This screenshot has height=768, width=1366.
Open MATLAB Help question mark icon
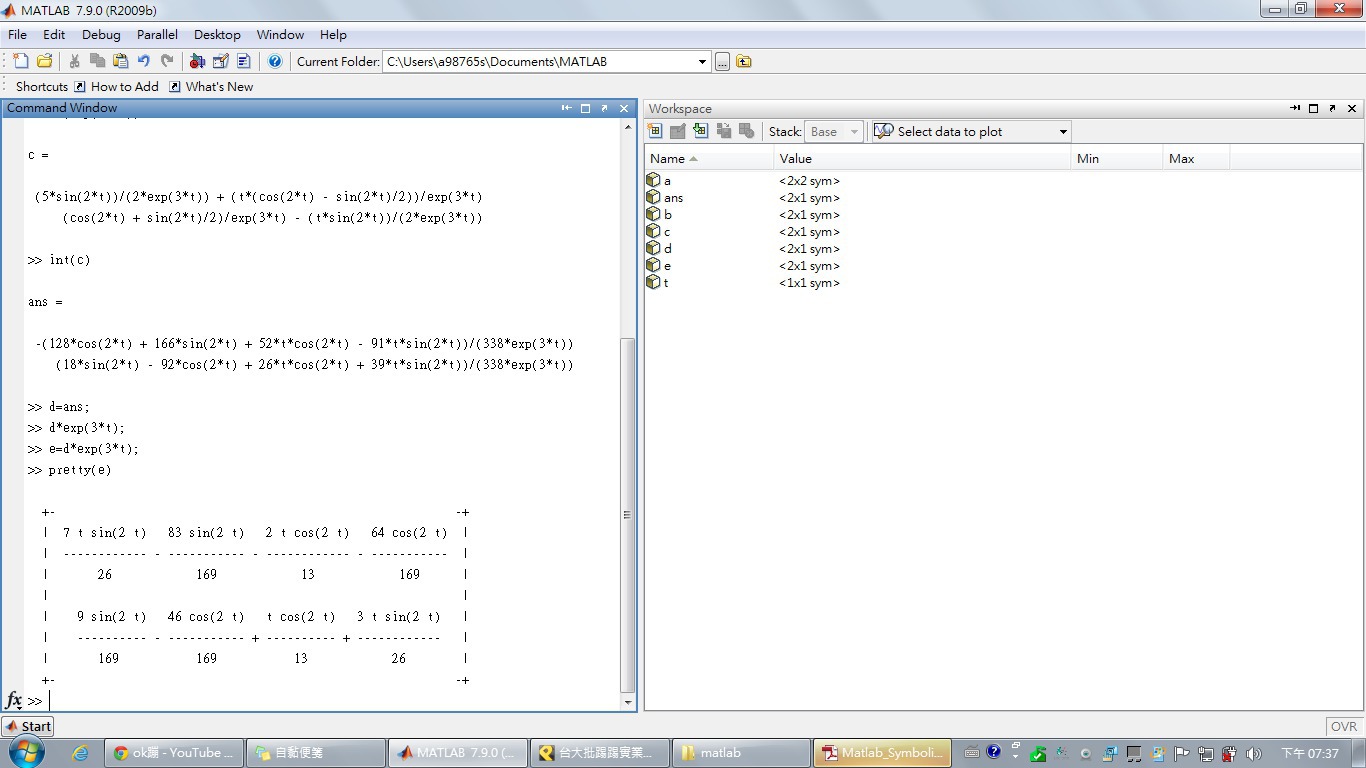[275, 61]
